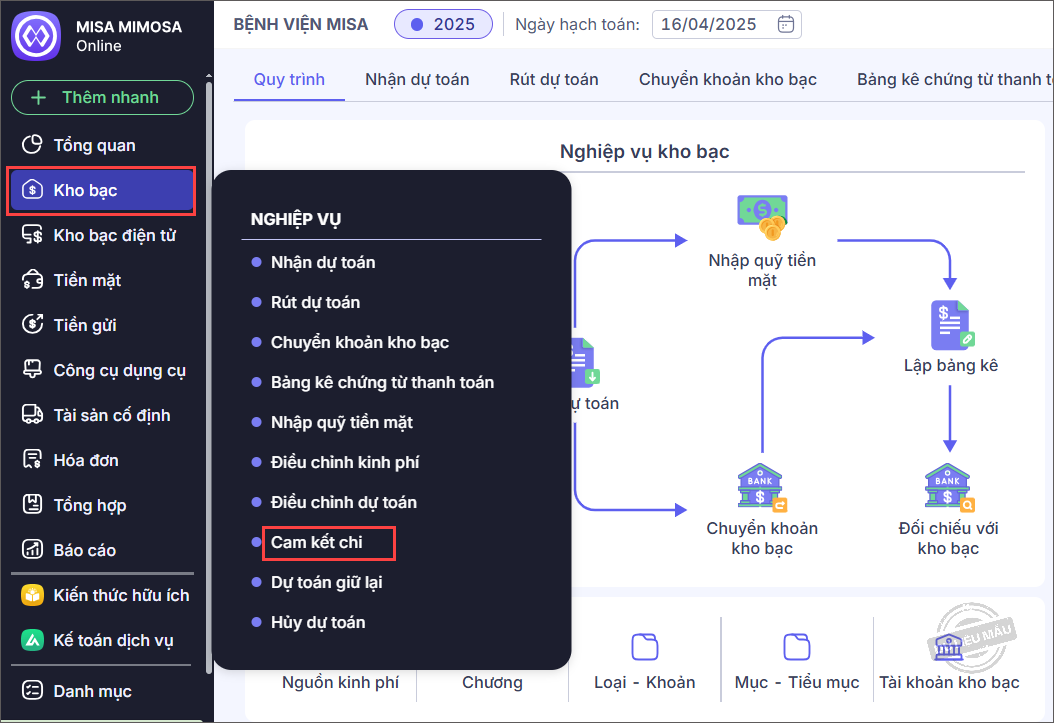Click the Kiến thức hữu ích yellow icon
The image size is (1054, 723).
pyautogui.click(x=32, y=595)
